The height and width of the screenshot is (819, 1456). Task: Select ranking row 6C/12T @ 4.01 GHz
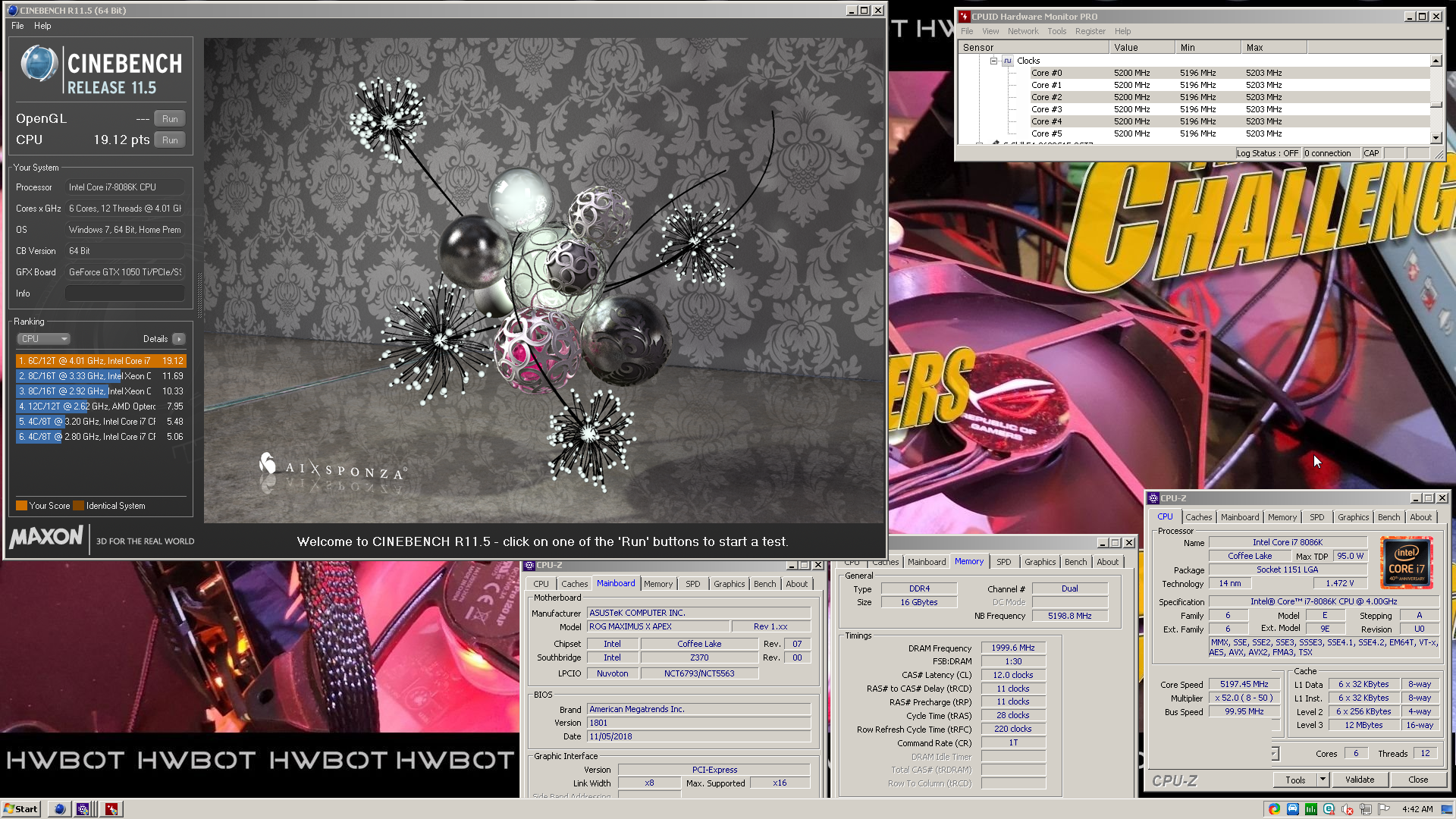pos(101,361)
